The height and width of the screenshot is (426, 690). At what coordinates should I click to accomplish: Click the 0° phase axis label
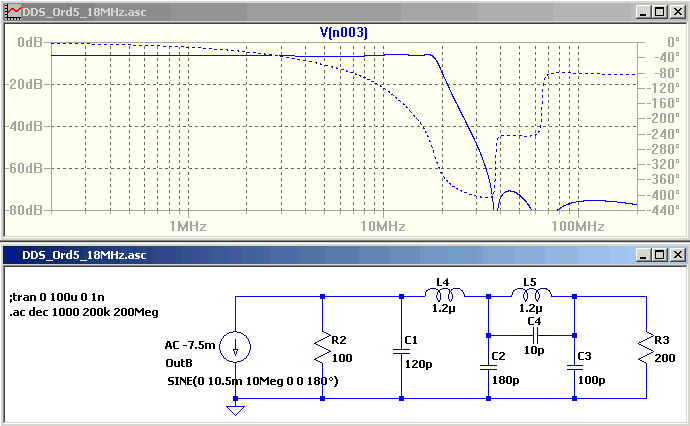673,42
